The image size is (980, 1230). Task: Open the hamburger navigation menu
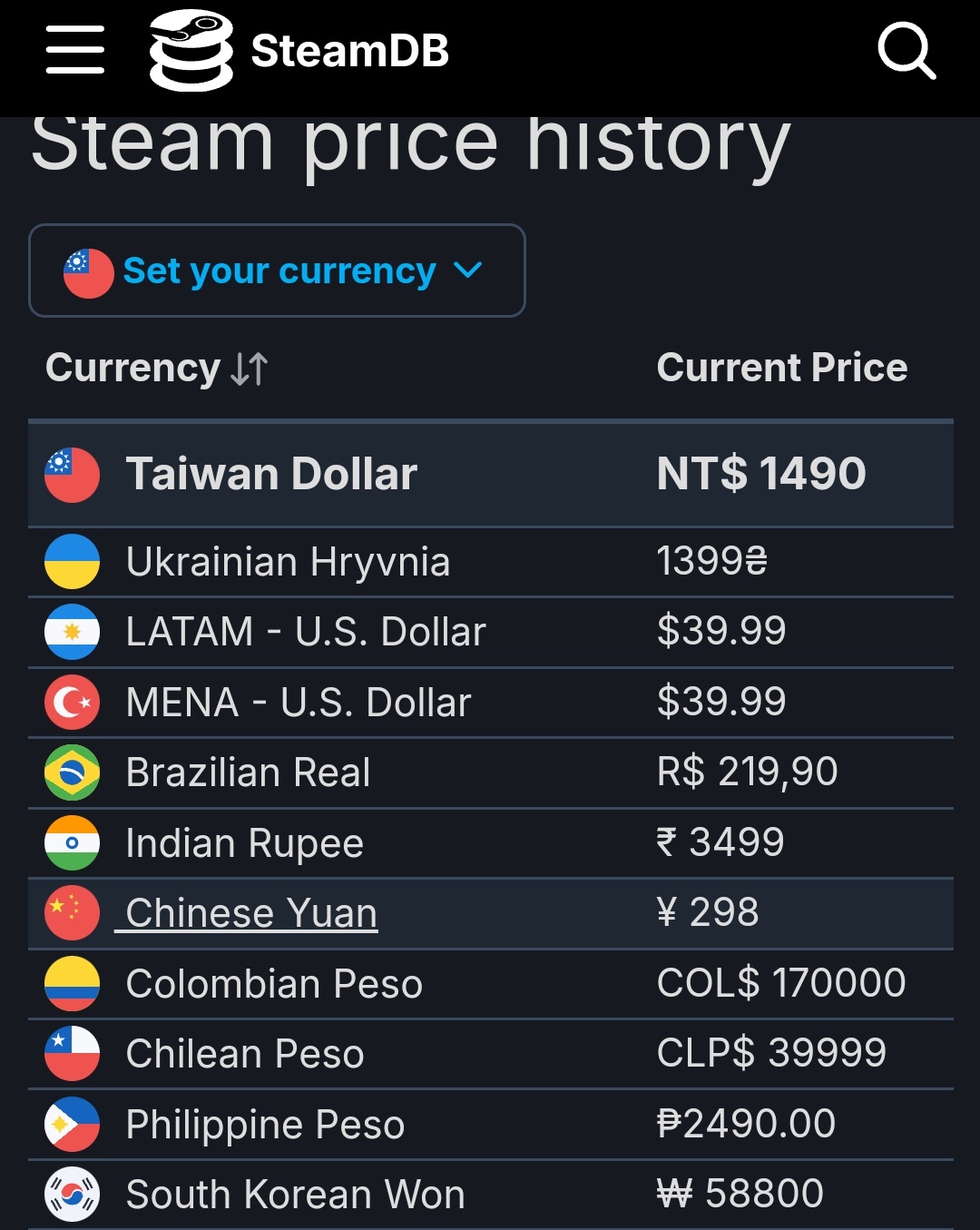74,50
